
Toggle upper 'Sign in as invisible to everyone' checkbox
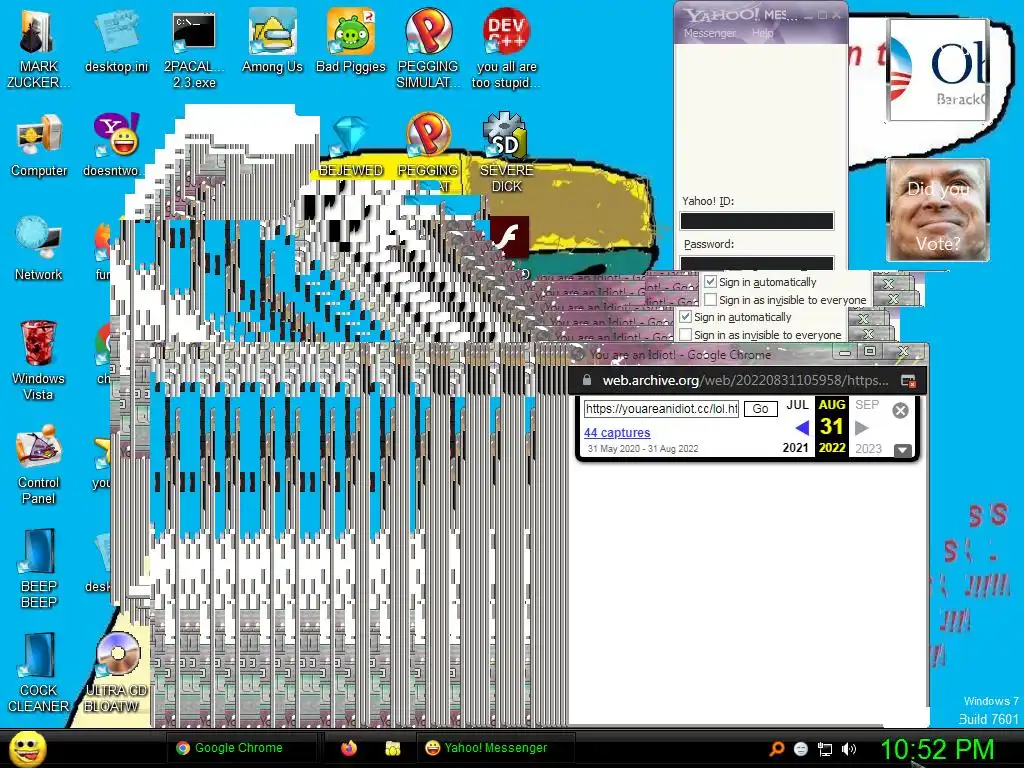point(711,300)
